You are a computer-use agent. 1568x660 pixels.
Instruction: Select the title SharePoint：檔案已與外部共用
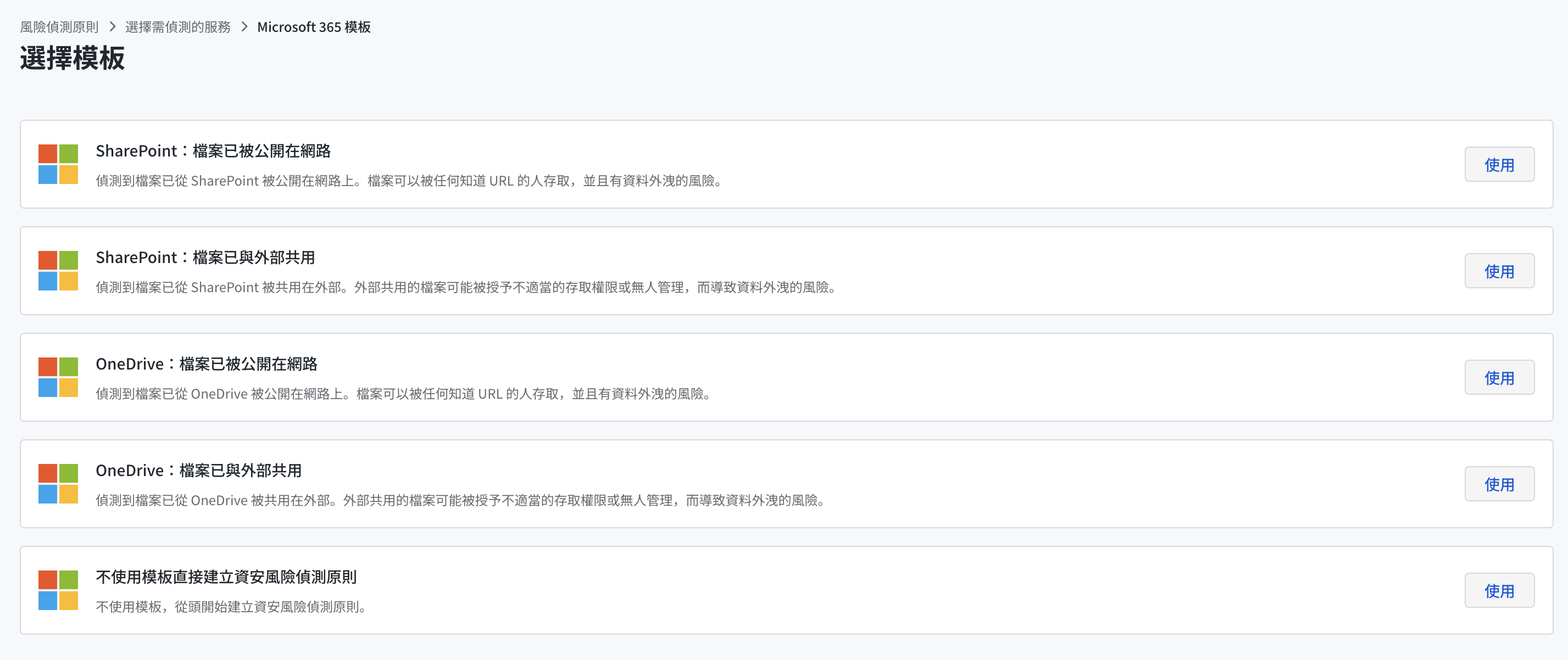[205, 258]
